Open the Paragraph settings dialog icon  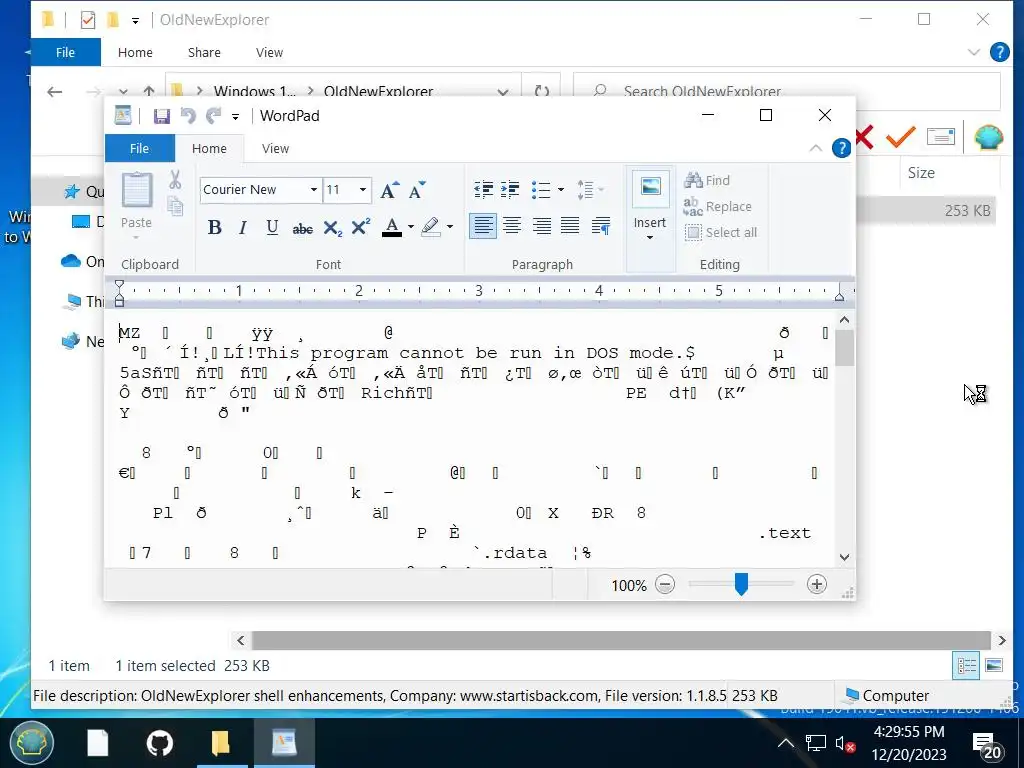(600, 226)
